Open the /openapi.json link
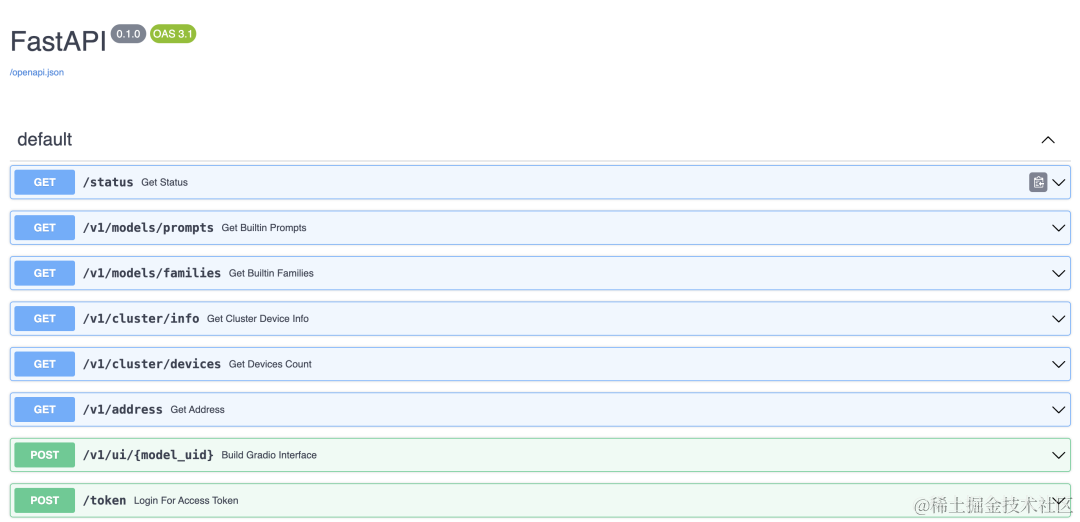Viewport: 1080px width, 522px height. click(x=37, y=72)
